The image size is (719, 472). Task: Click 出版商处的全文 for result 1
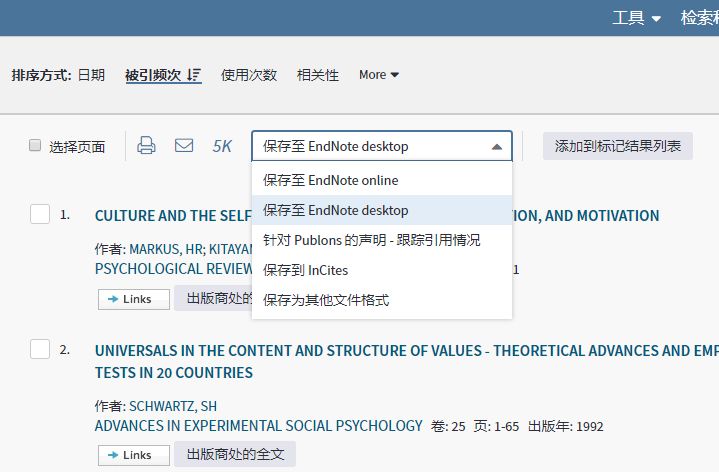coord(213,298)
